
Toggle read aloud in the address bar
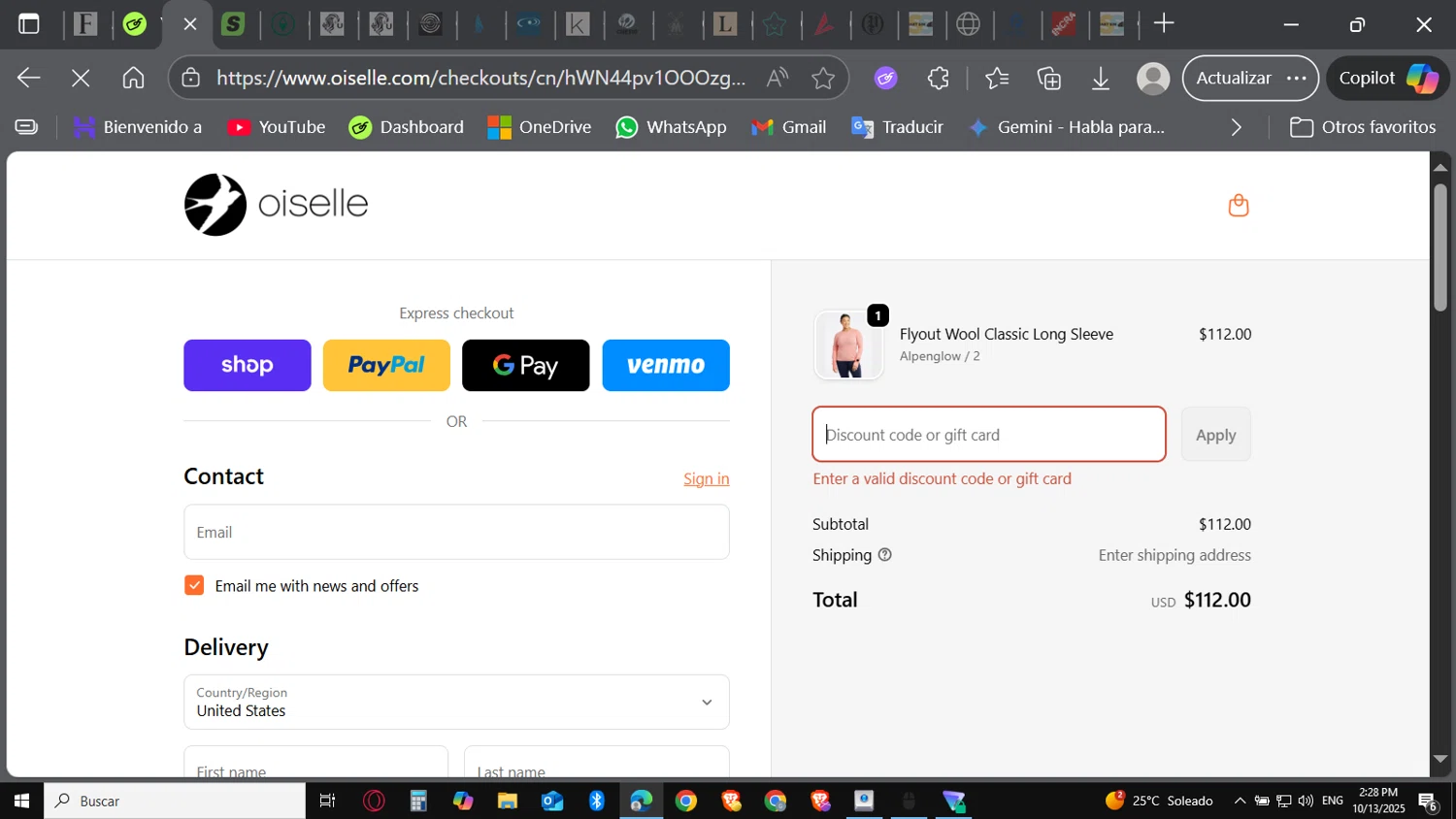(777, 78)
